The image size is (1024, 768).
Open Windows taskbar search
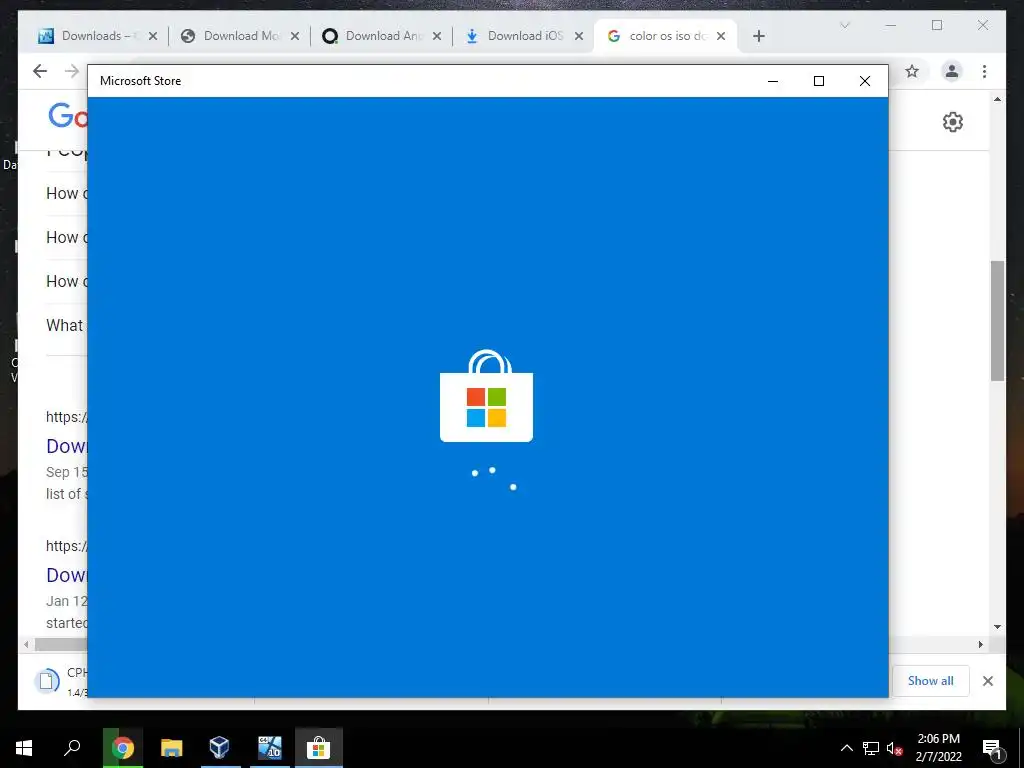[x=72, y=748]
